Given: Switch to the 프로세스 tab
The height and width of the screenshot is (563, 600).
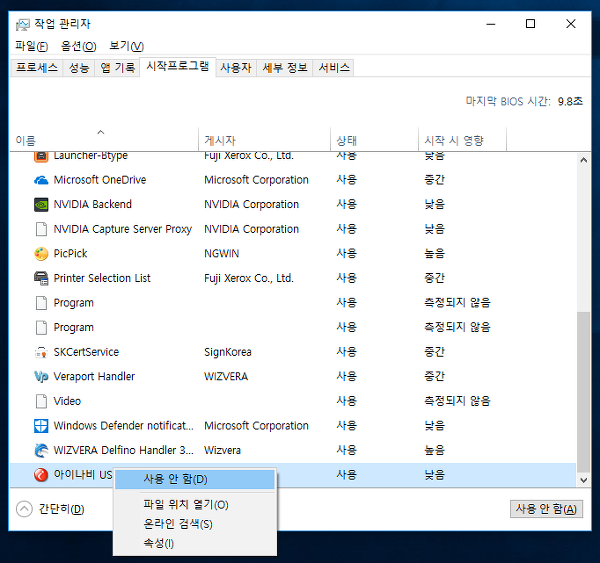Looking at the screenshot, I should tap(37, 68).
